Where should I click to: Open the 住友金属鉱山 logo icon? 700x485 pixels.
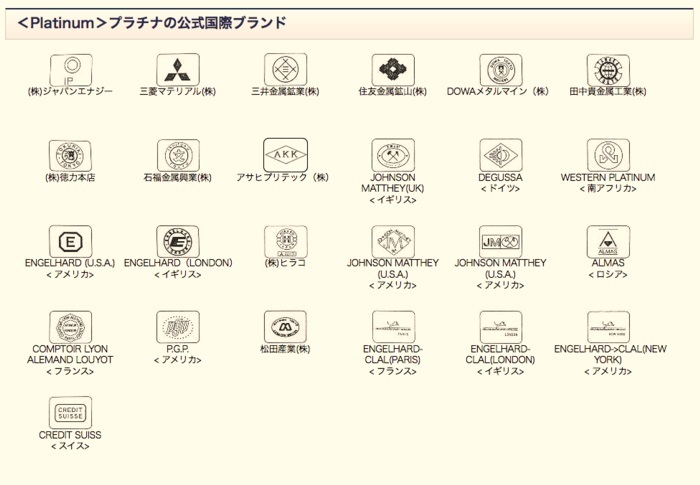(393, 70)
